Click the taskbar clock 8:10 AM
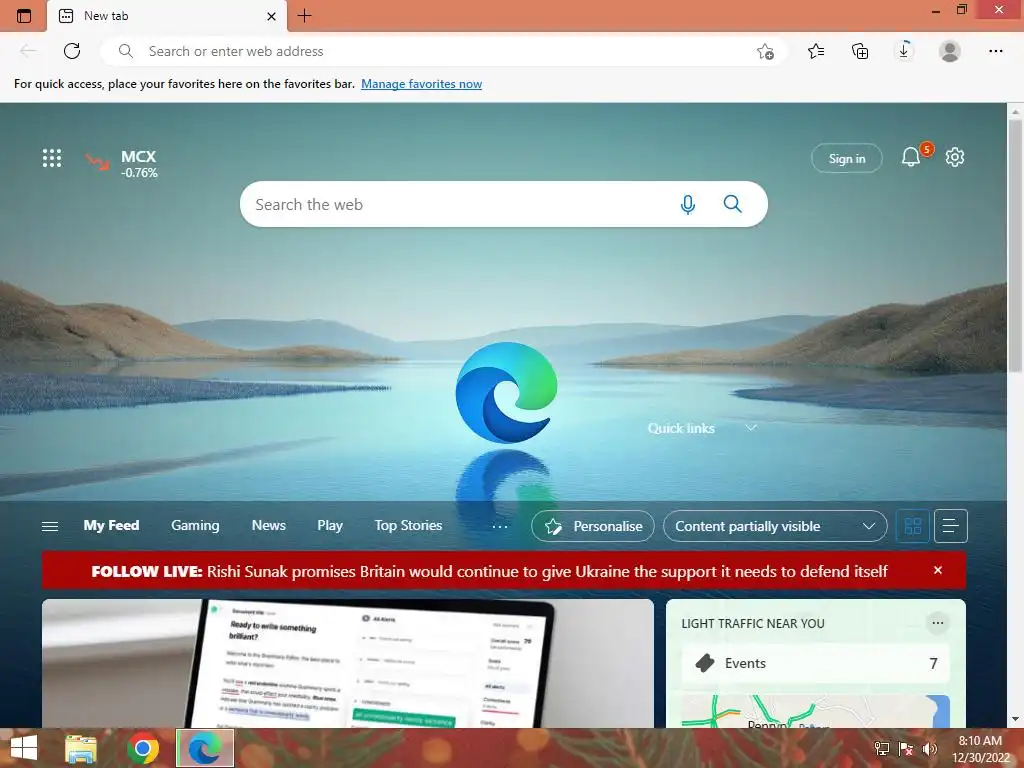 980,741
